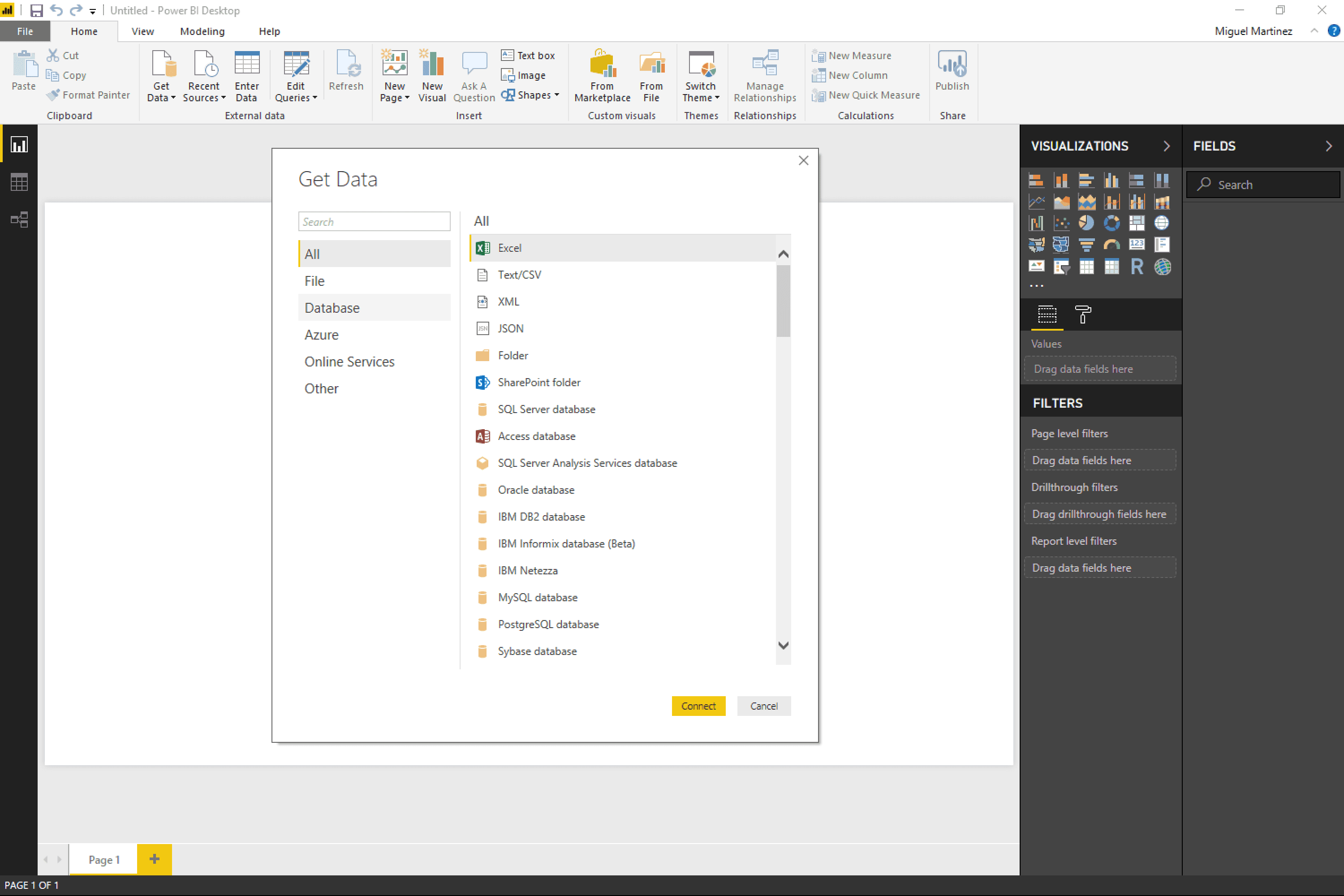Switch to the Modeling ribbon tab
1344x896 pixels.
(203, 31)
